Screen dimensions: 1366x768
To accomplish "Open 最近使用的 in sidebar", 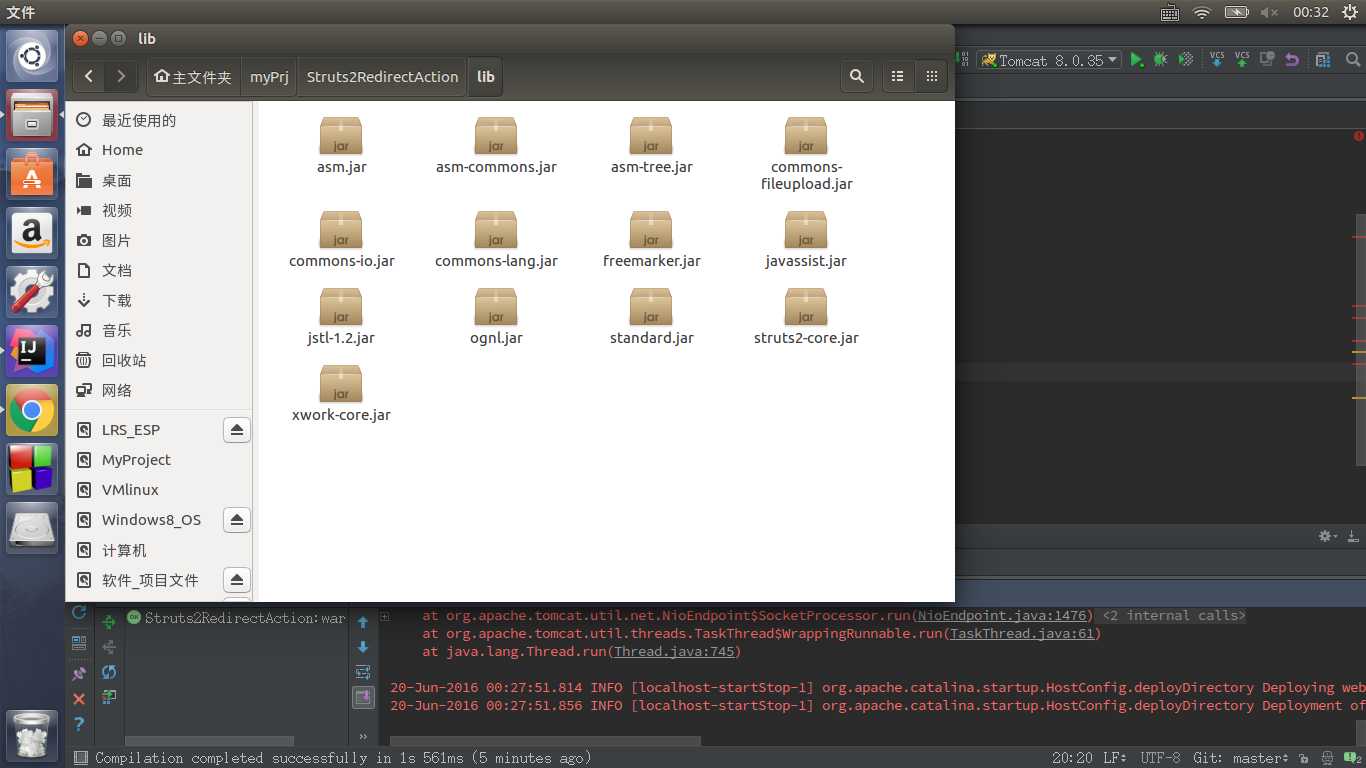I will coord(159,120).
